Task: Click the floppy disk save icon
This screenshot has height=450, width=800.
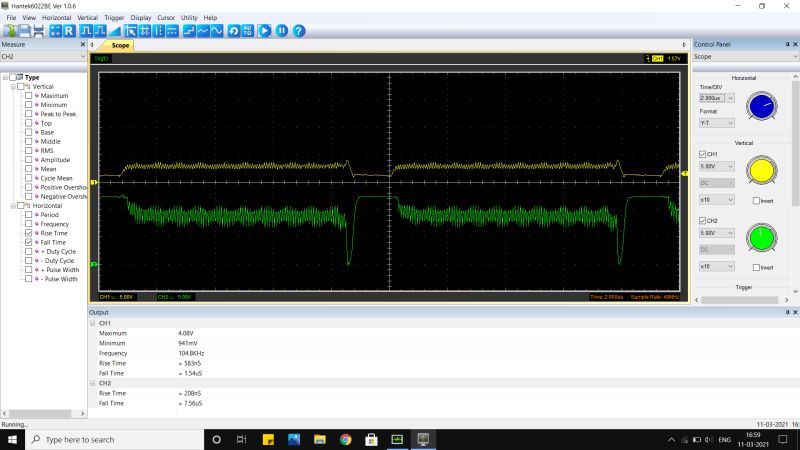Action: tap(24, 31)
